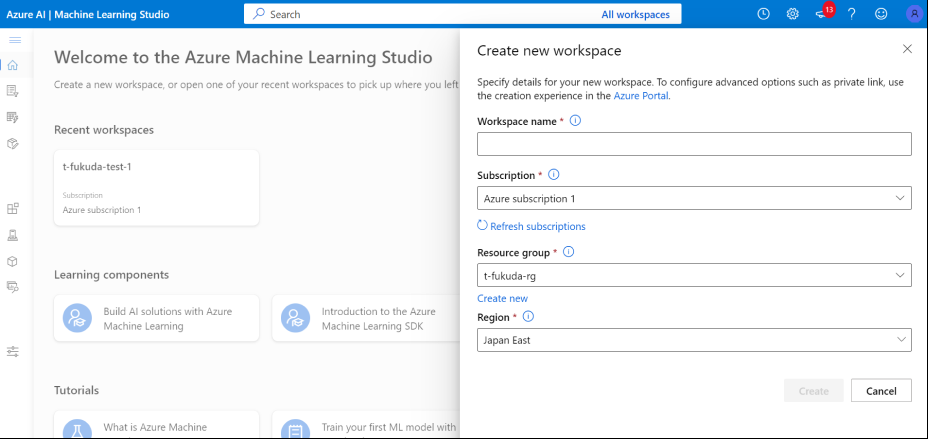This screenshot has height=439, width=928.
Task: Click the help question mark icon
Action: click(852, 14)
